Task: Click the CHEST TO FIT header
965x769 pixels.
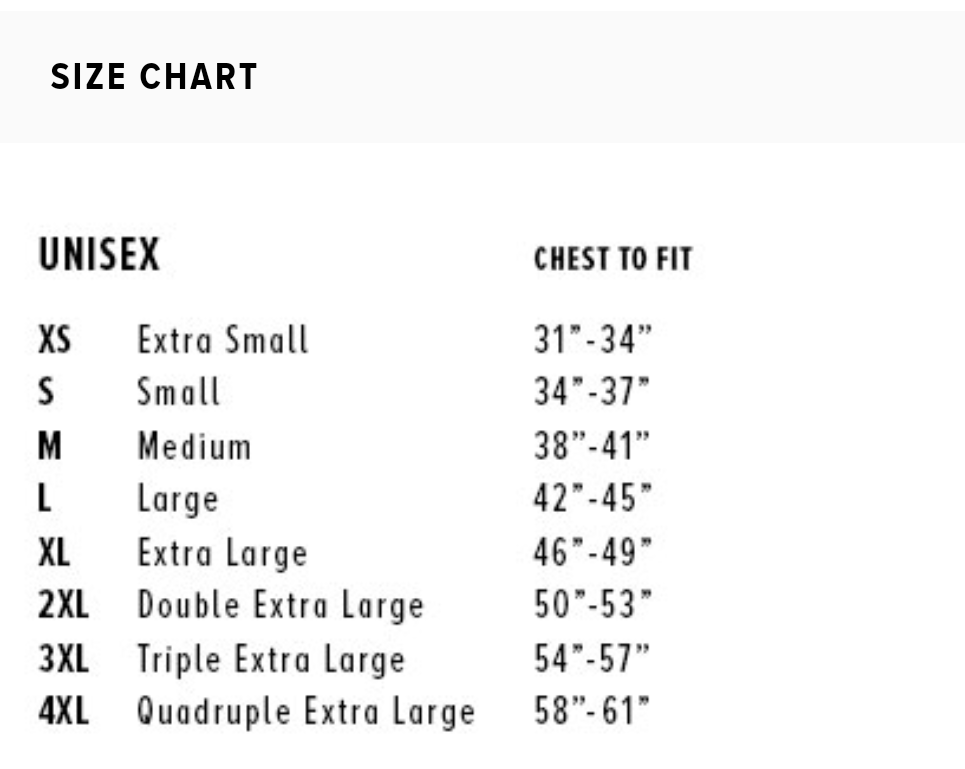Action: 612,259
